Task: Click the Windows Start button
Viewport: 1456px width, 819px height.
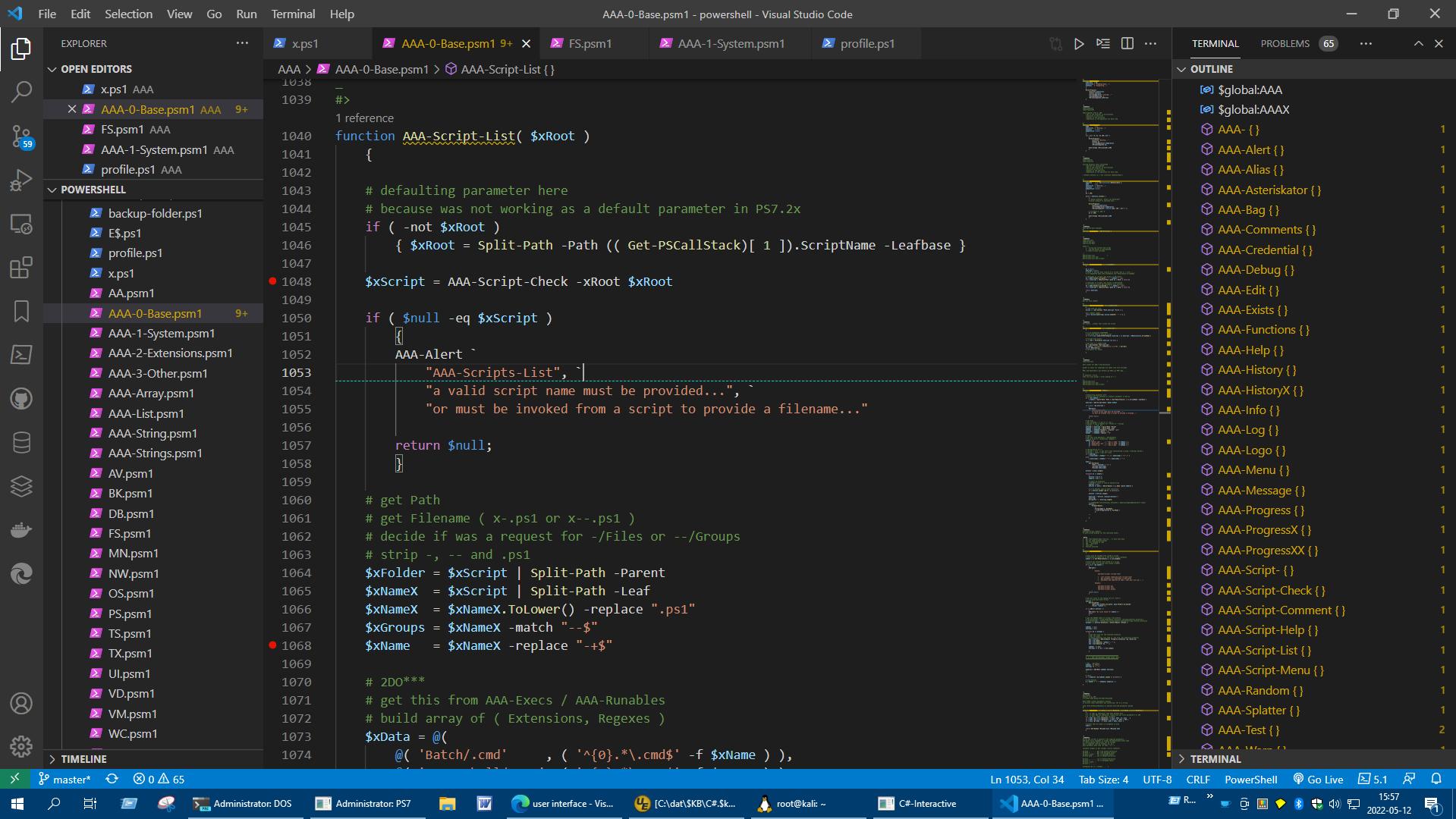Action: 17,804
